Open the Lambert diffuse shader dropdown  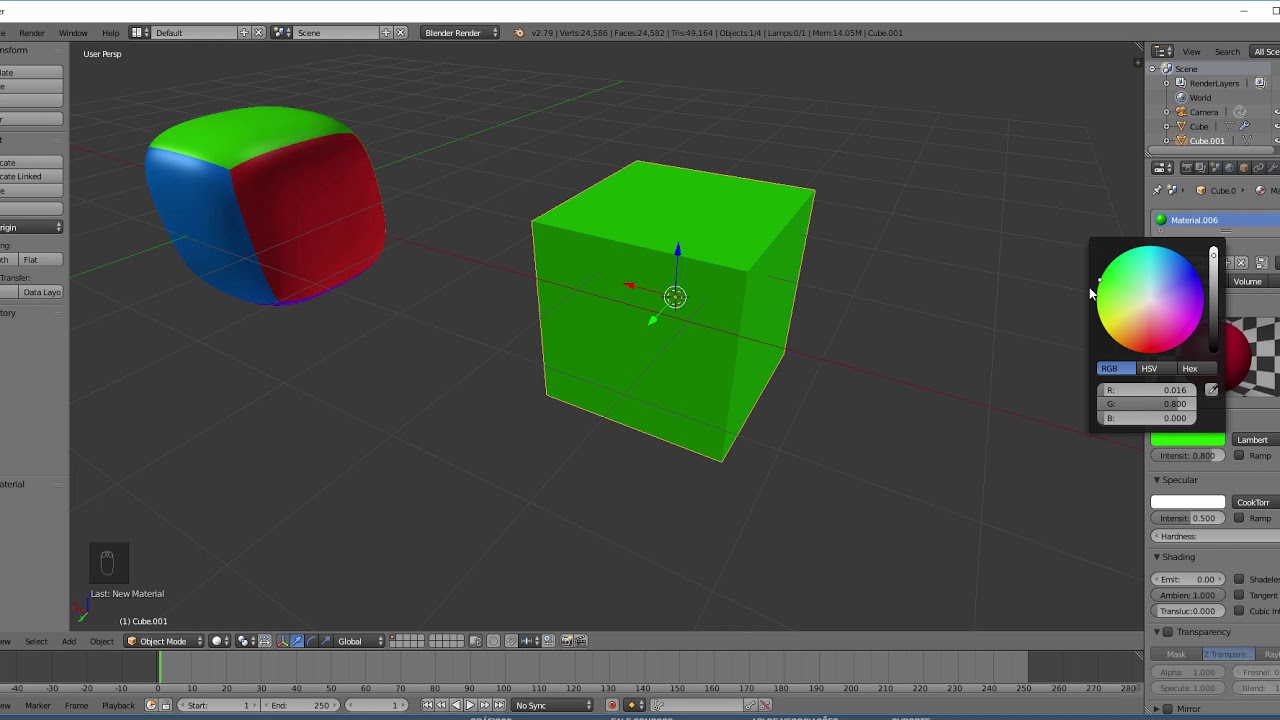pyautogui.click(x=1254, y=440)
